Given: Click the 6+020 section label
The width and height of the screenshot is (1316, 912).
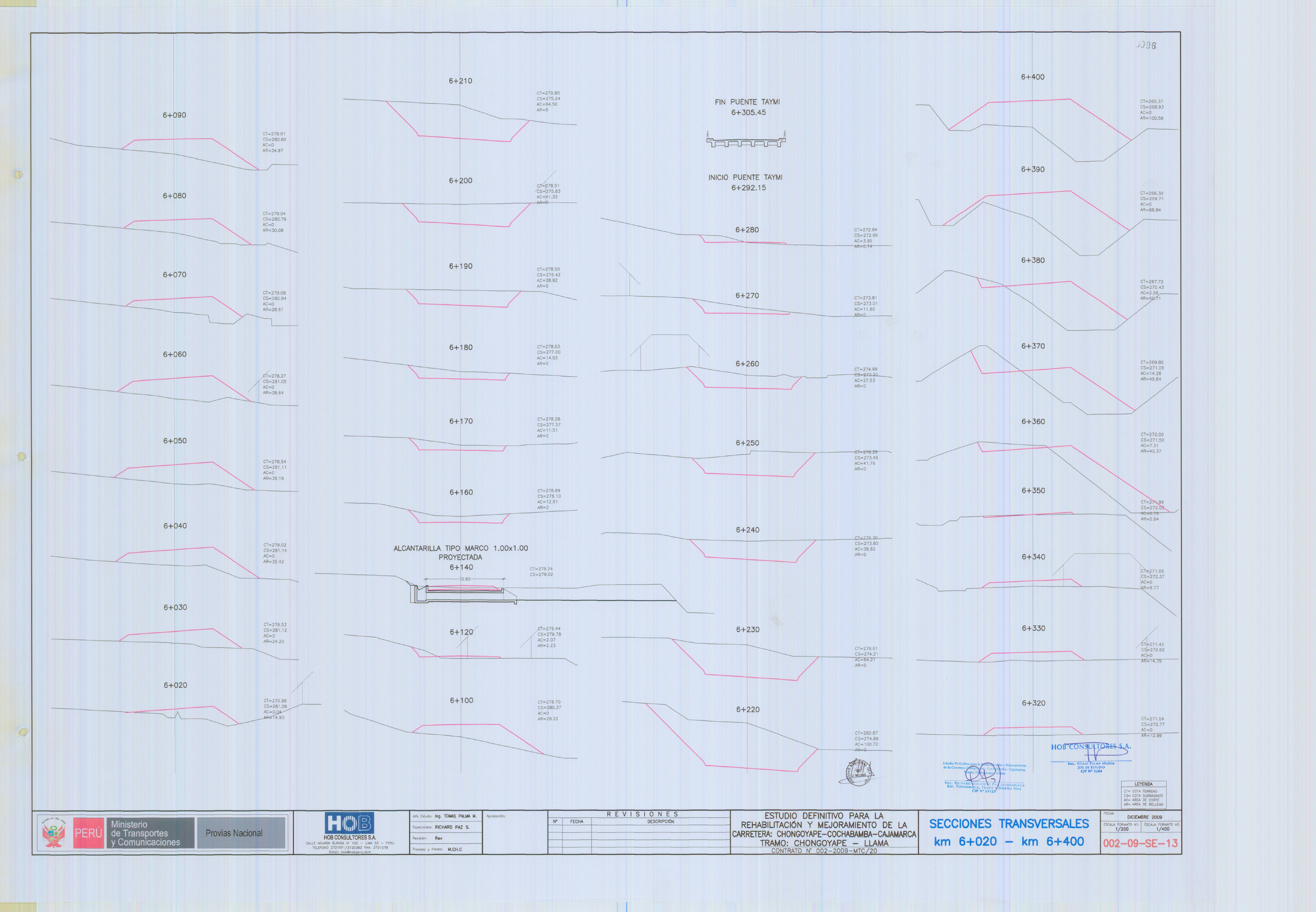Looking at the screenshot, I should tap(175, 685).
